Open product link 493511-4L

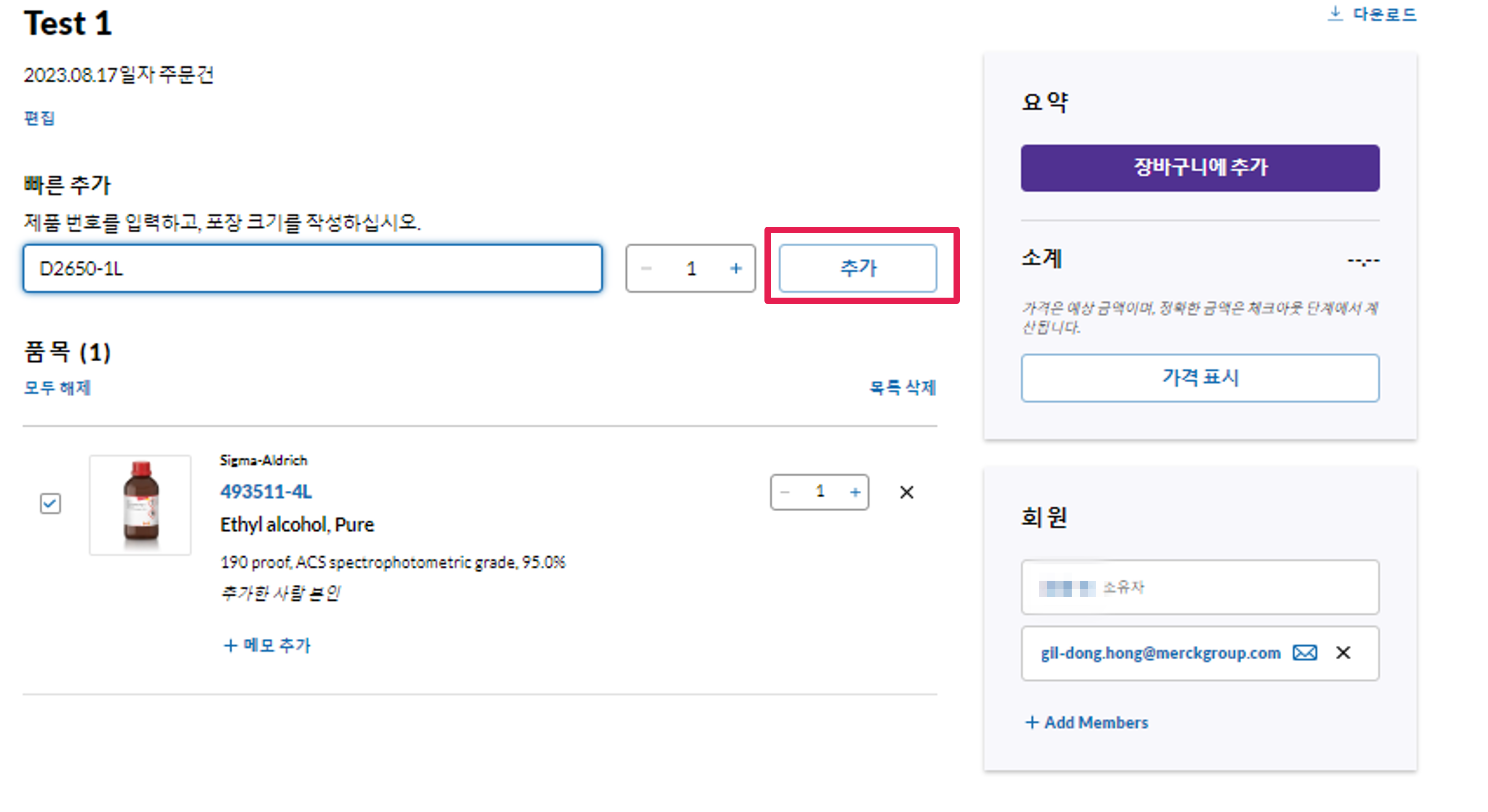[266, 492]
